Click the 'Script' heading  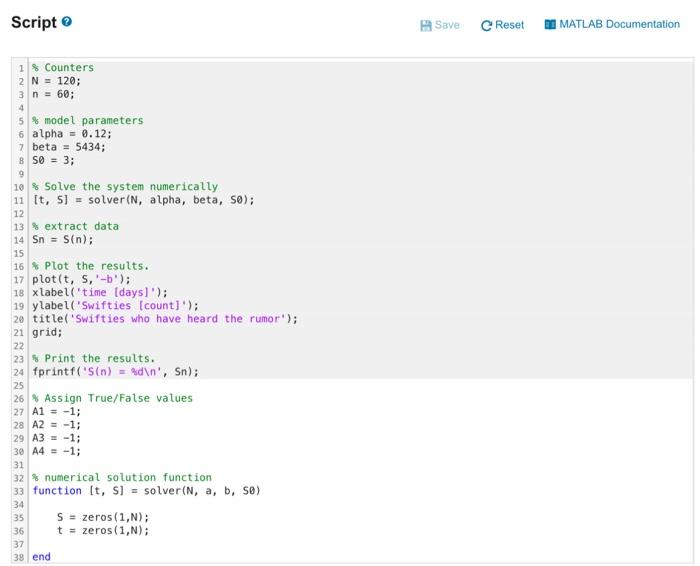[x=34, y=22]
